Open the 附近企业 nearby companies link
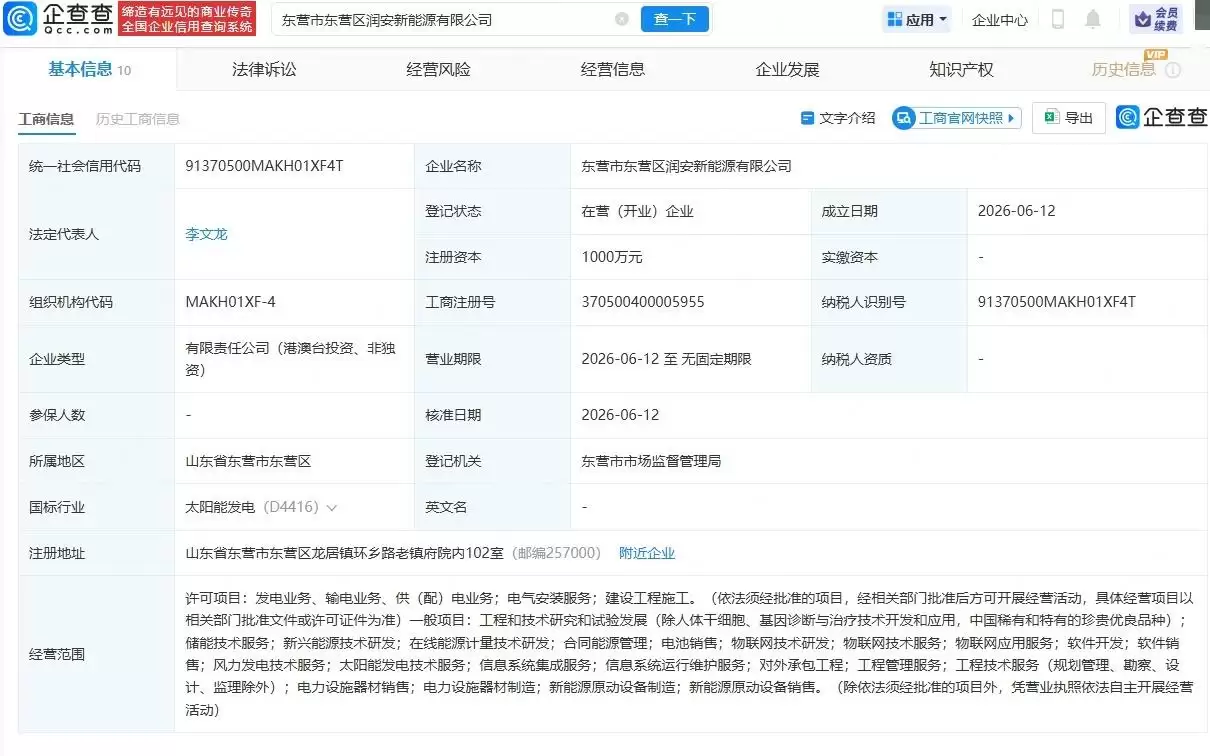The width and height of the screenshot is (1210, 756). (647, 552)
